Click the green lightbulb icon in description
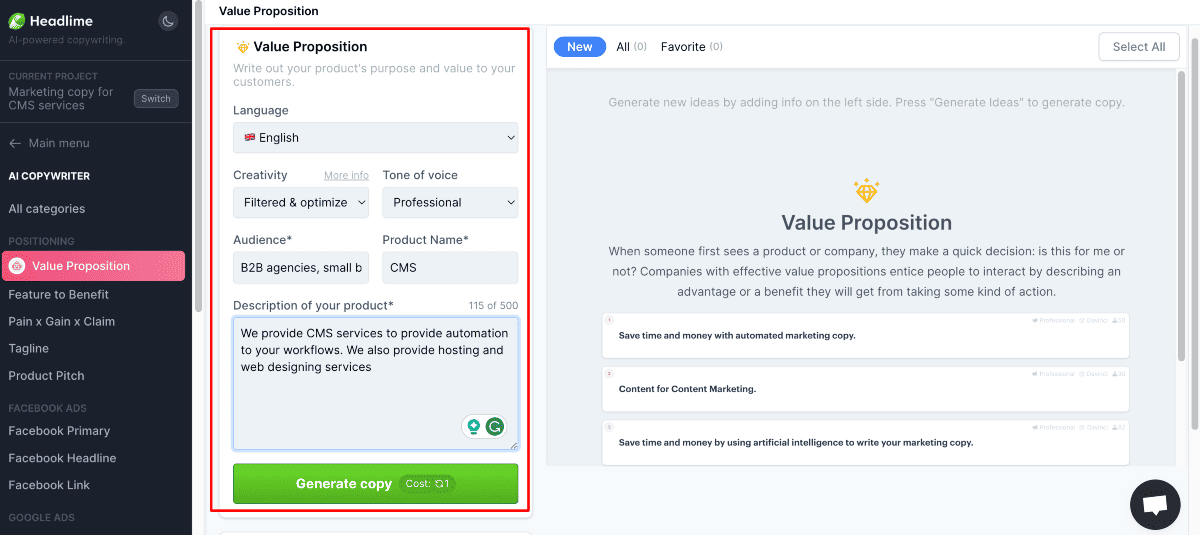 pyautogui.click(x=474, y=427)
